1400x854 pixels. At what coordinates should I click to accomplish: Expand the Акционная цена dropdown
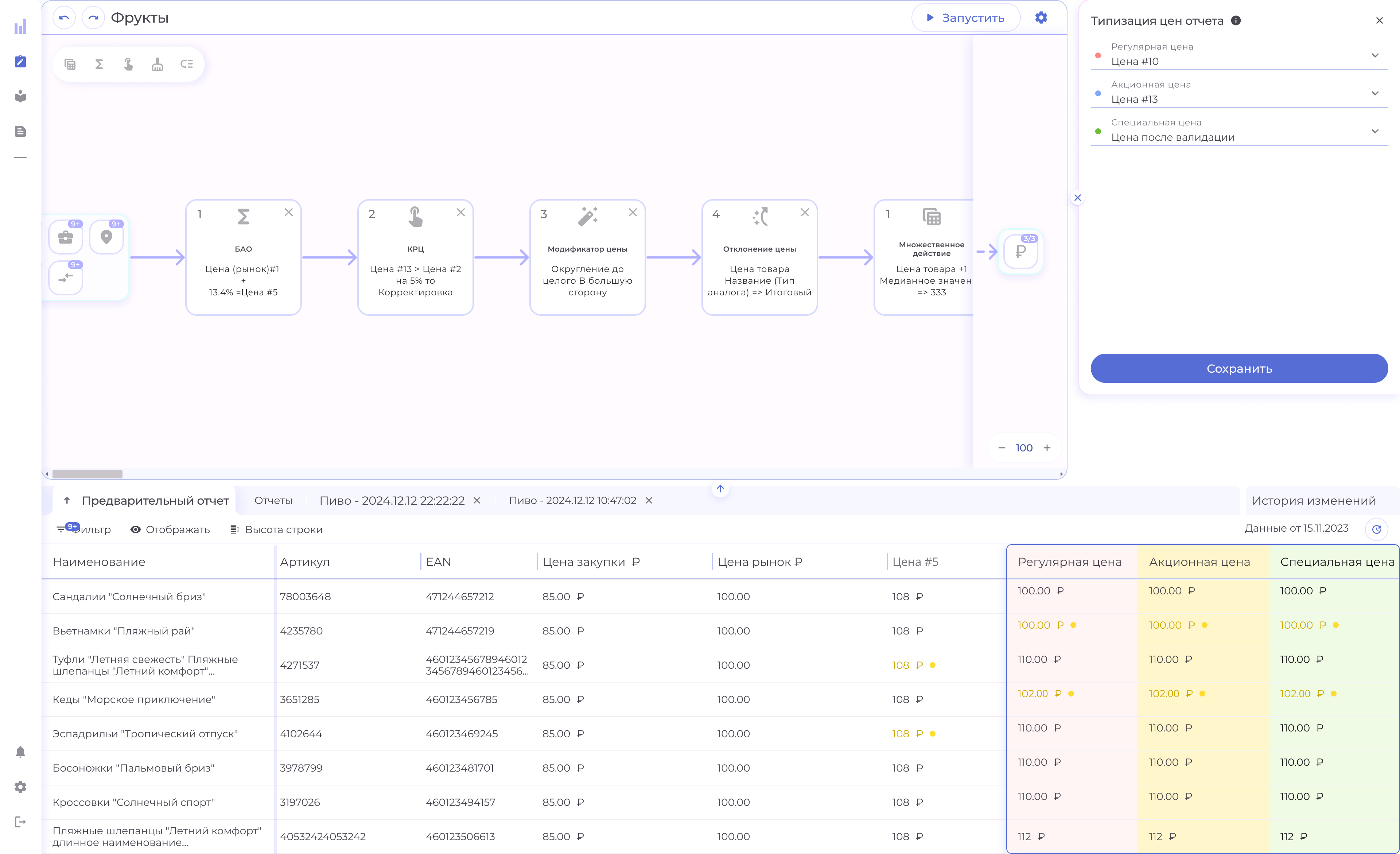pyautogui.click(x=1374, y=94)
